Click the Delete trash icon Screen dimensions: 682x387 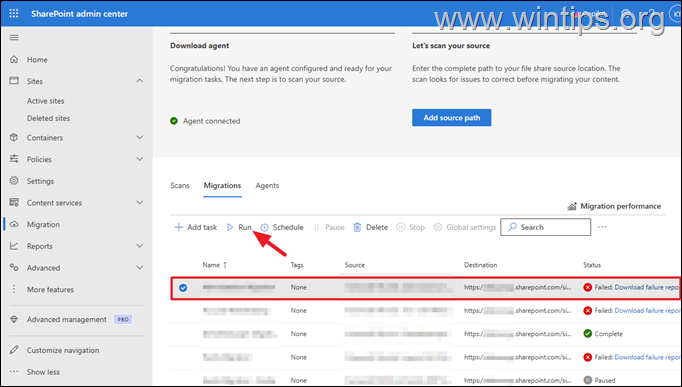(x=357, y=227)
